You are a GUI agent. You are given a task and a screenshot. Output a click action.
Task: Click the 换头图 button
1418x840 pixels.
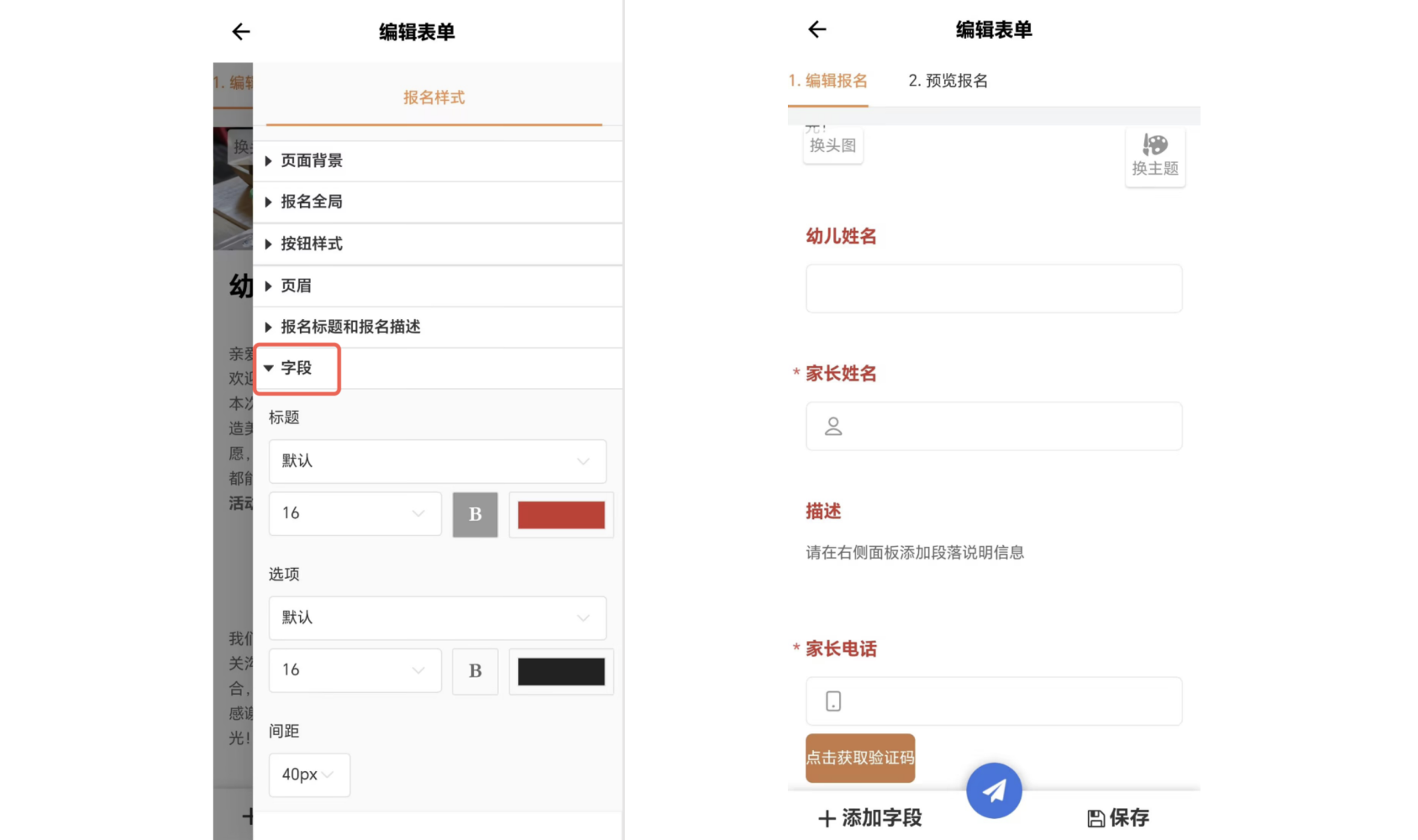pos(832,145)
